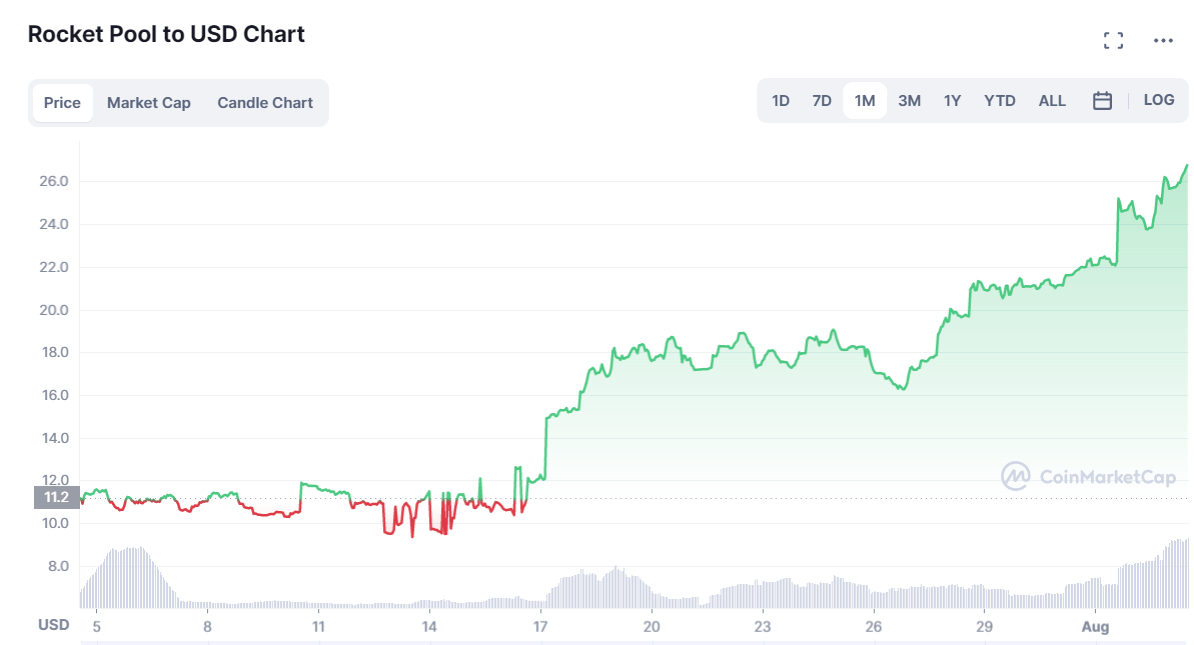Image resolution: width=1194 pixels, height=645 pixels.
Task: Toggle the LOG scale option
Action: pos(1159,100)
